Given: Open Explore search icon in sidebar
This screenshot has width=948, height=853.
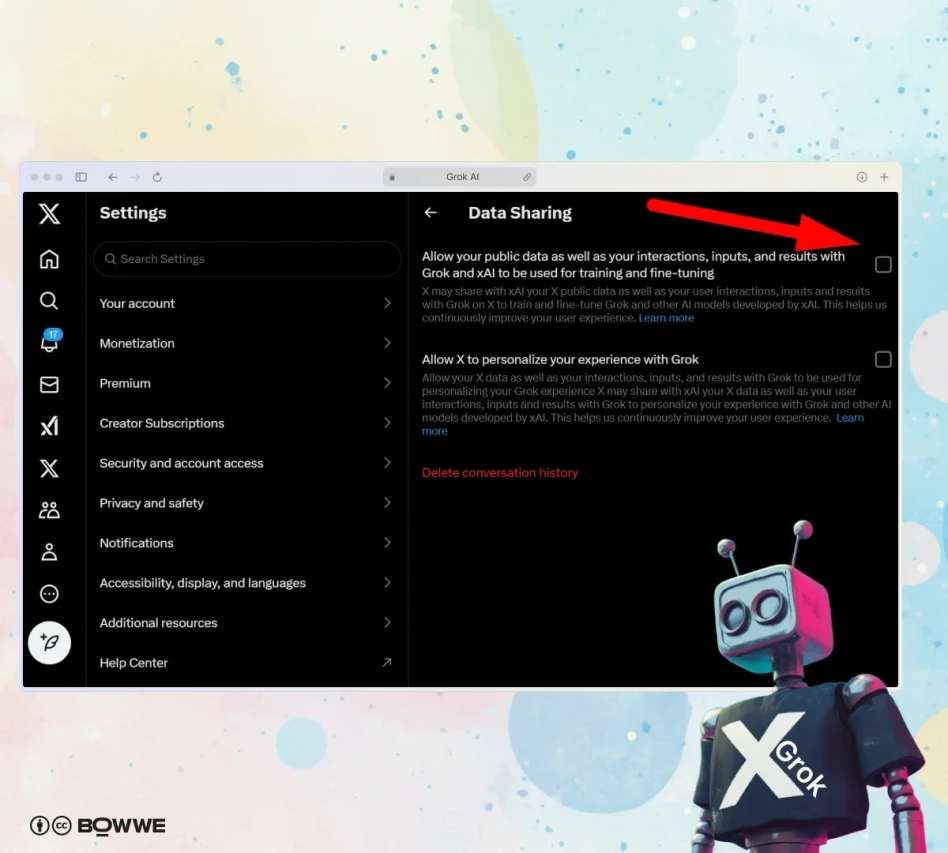Looking at the screenshot, I should click(x=49, y=300).
